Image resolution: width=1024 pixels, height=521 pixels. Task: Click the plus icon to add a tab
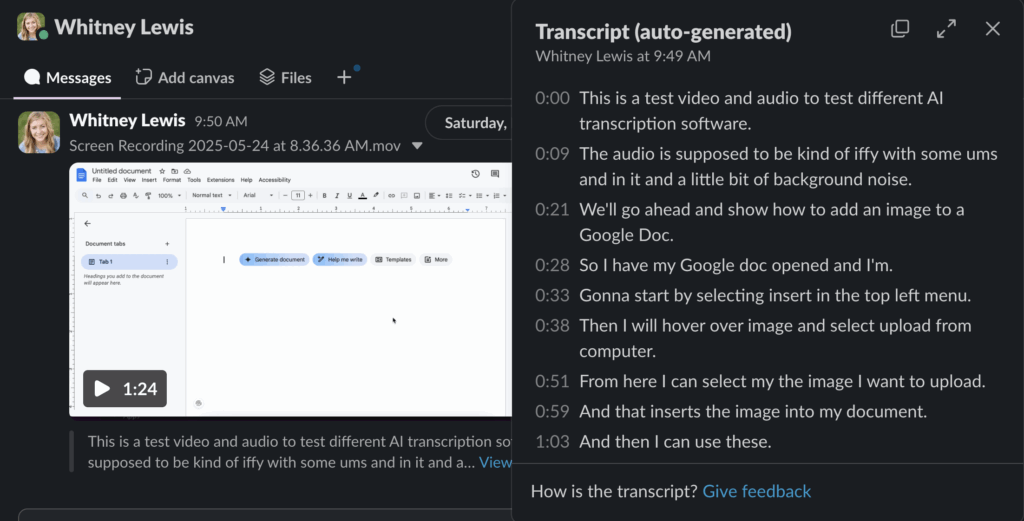coord(344,78)
